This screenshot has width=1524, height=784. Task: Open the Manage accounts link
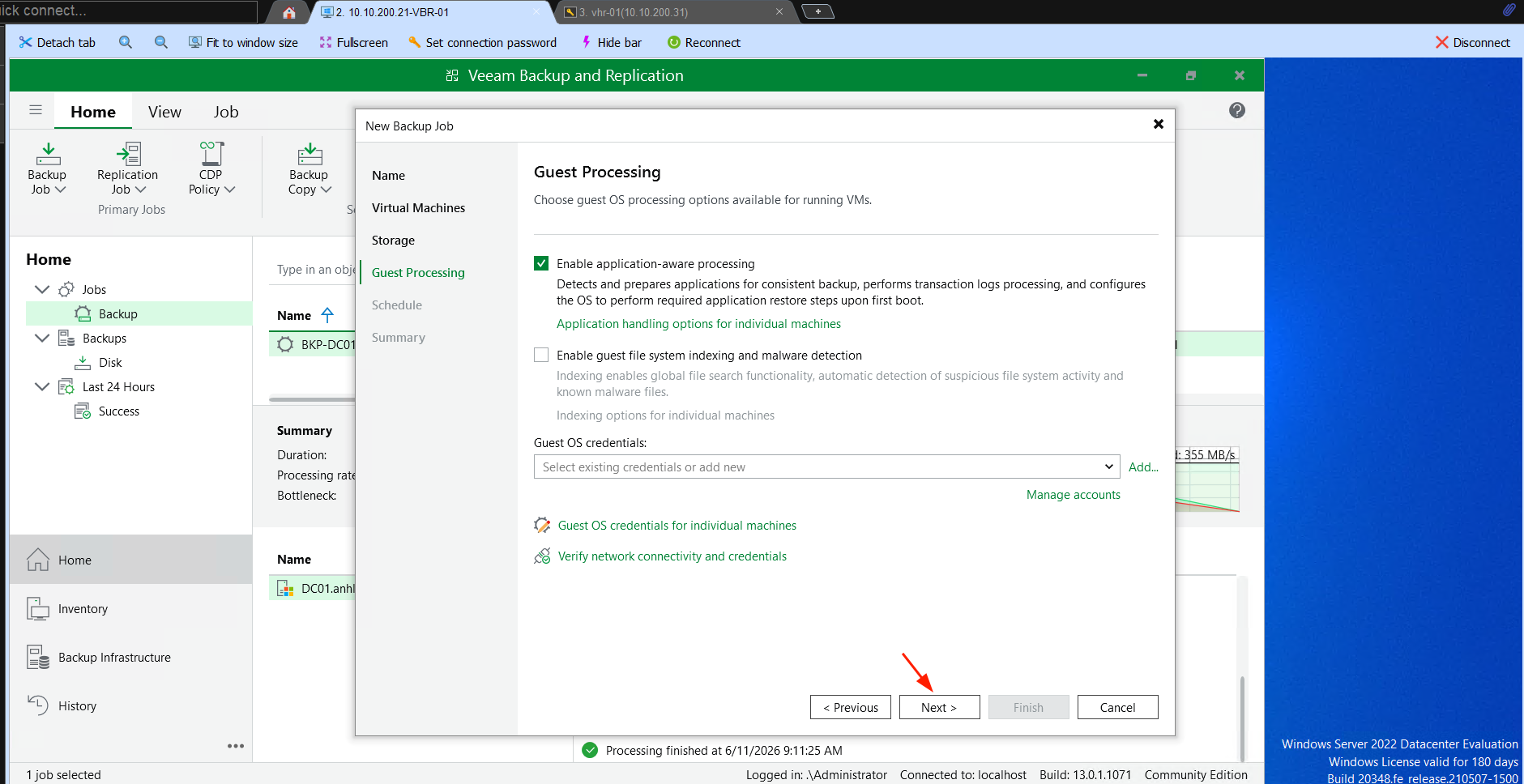click(1073, 494)
